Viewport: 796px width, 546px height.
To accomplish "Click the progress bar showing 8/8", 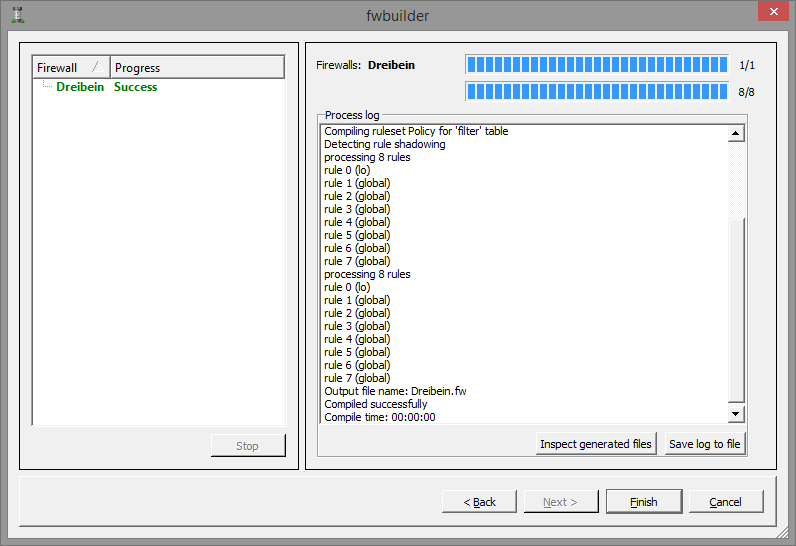I will (596, 92).
